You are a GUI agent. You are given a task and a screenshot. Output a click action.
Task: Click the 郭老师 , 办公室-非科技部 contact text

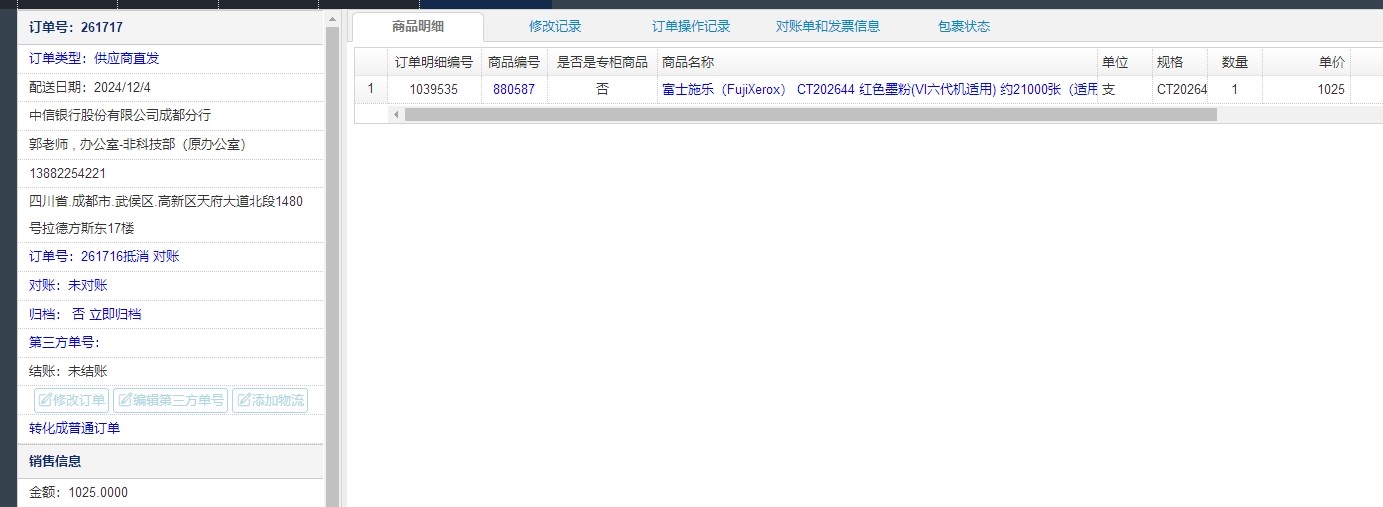pos(138,144)
